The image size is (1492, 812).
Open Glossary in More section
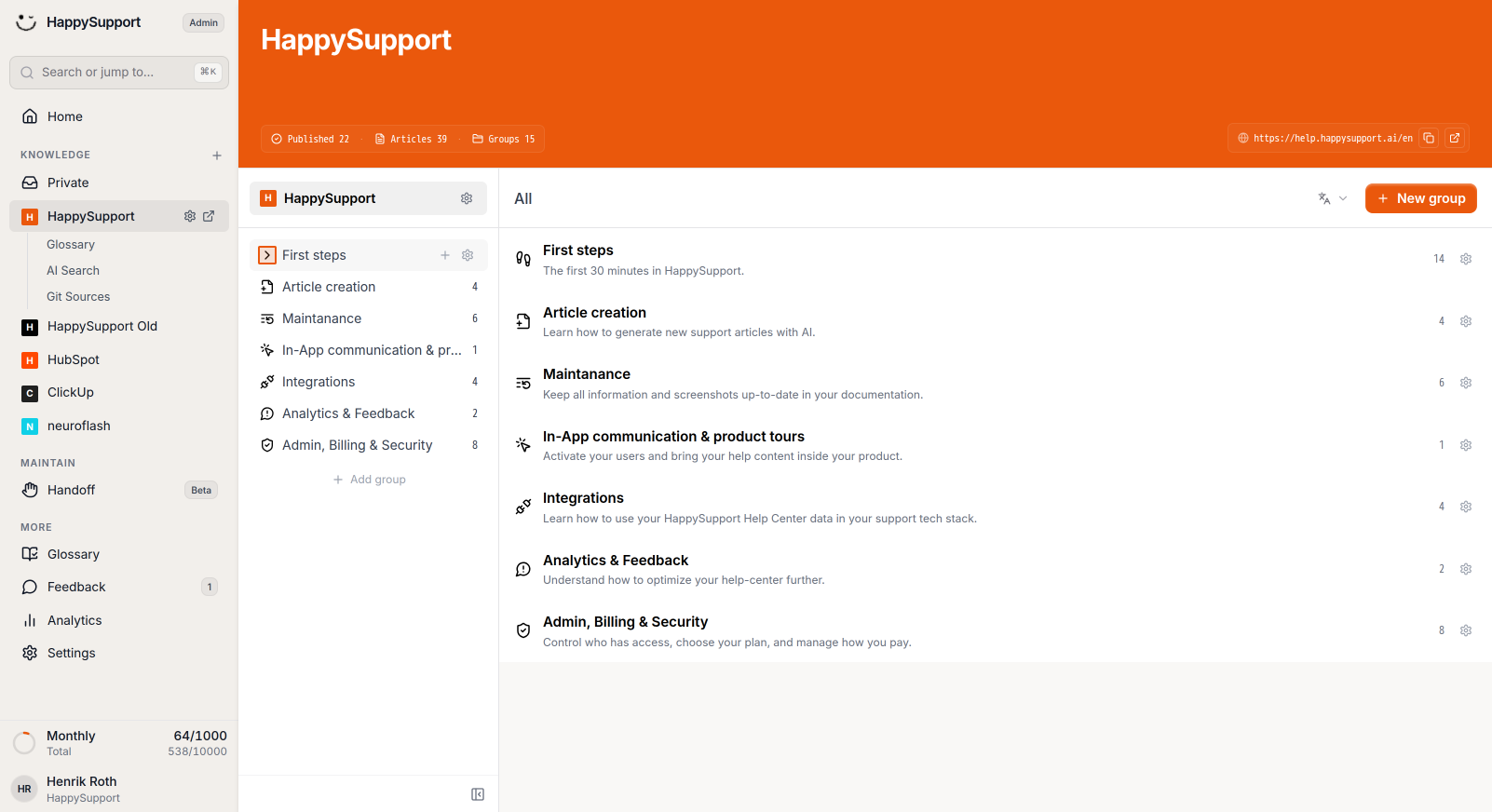[119, 554]
